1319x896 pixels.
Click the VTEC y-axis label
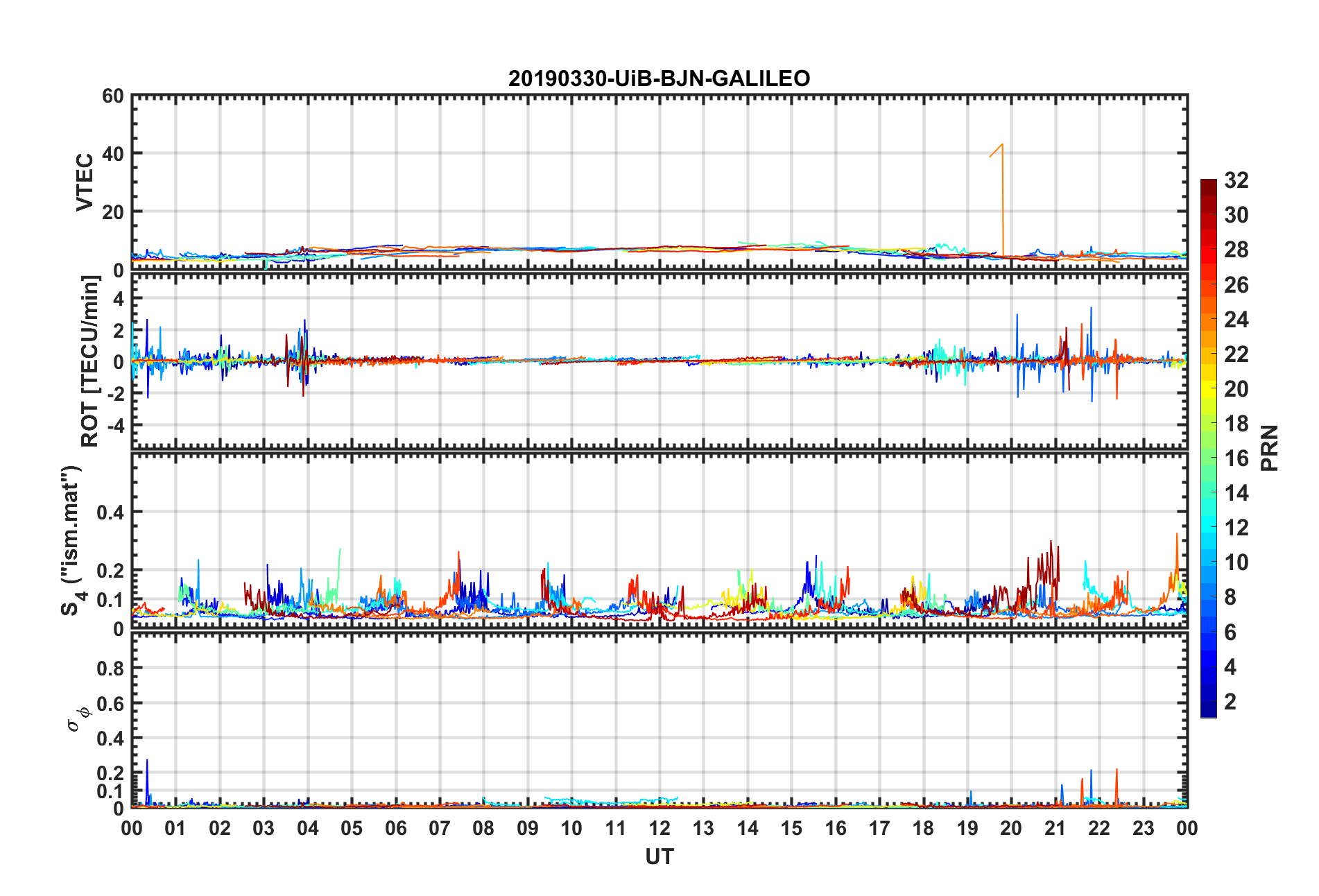84,182
